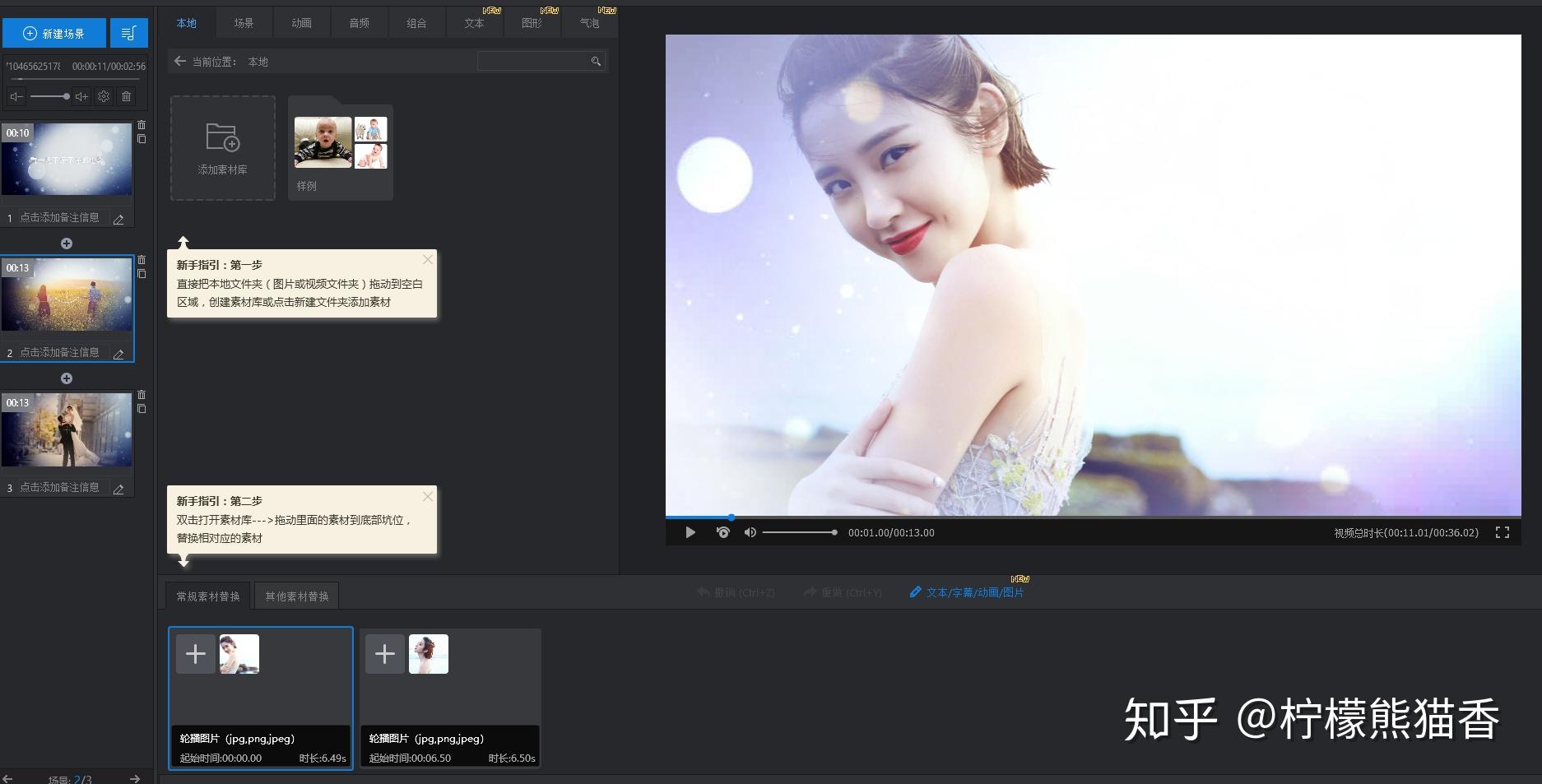Click 添加素材库 add library box
Screen dimensions: 1542x784
(x=223, y=148)
